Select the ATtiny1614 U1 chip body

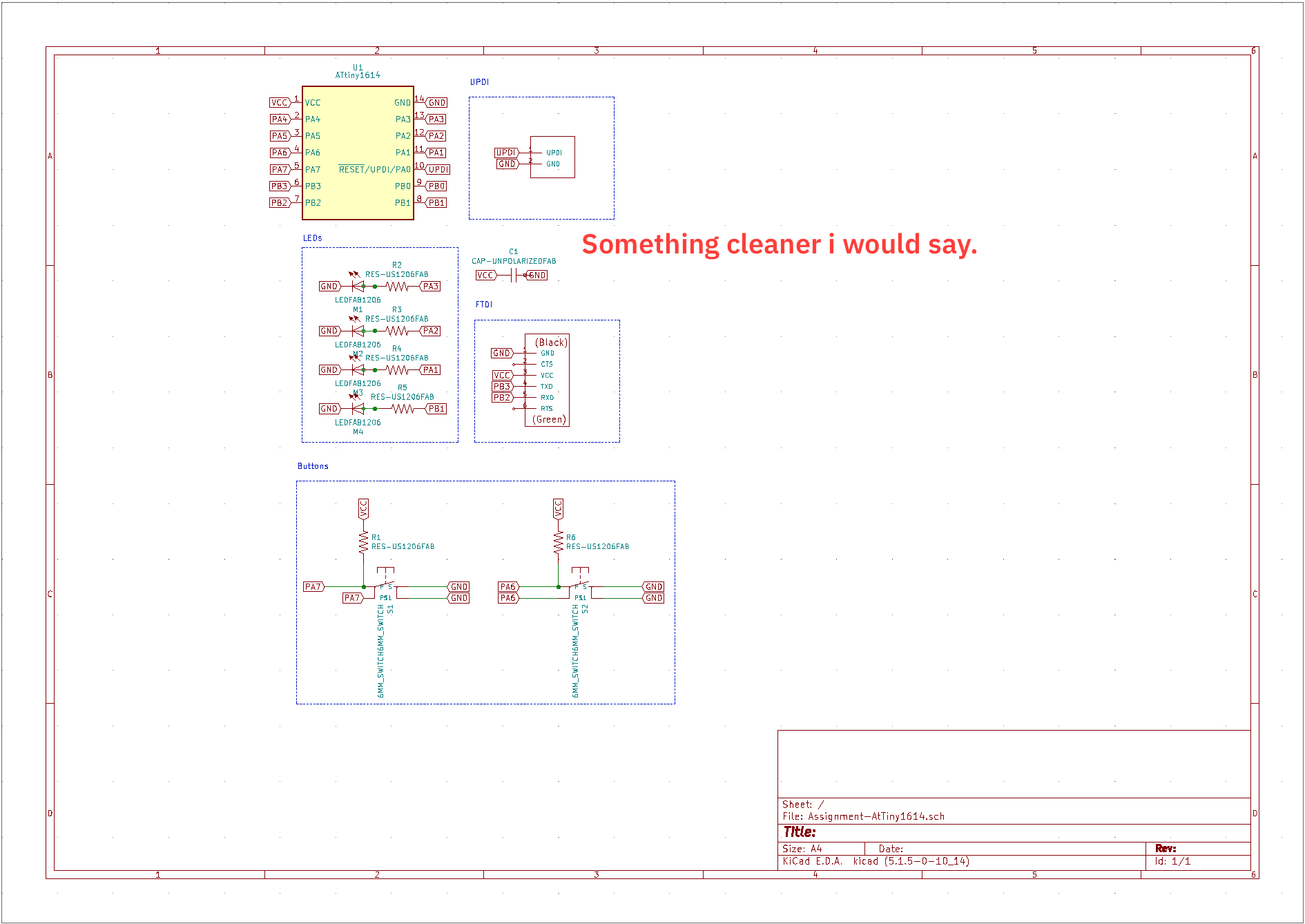(358, 153)
